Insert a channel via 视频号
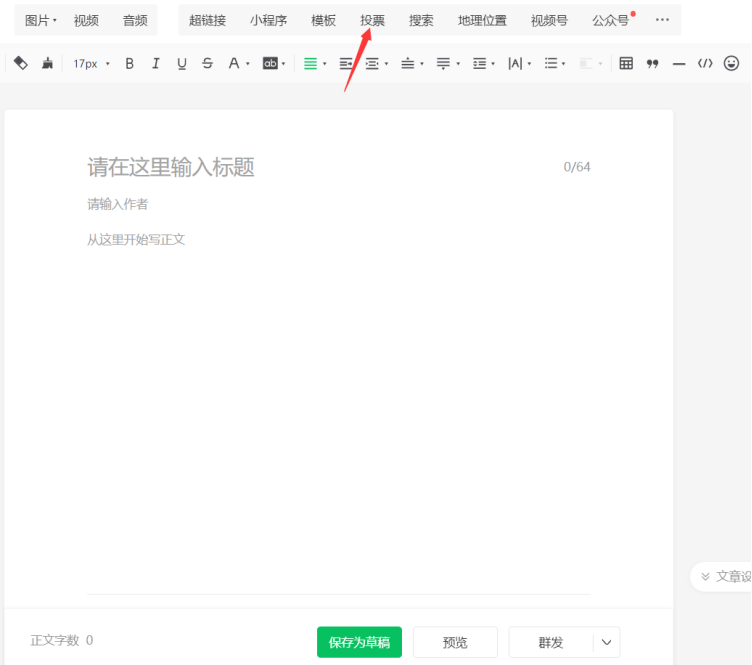The image size is (752, 665). (x=549, y=20)
